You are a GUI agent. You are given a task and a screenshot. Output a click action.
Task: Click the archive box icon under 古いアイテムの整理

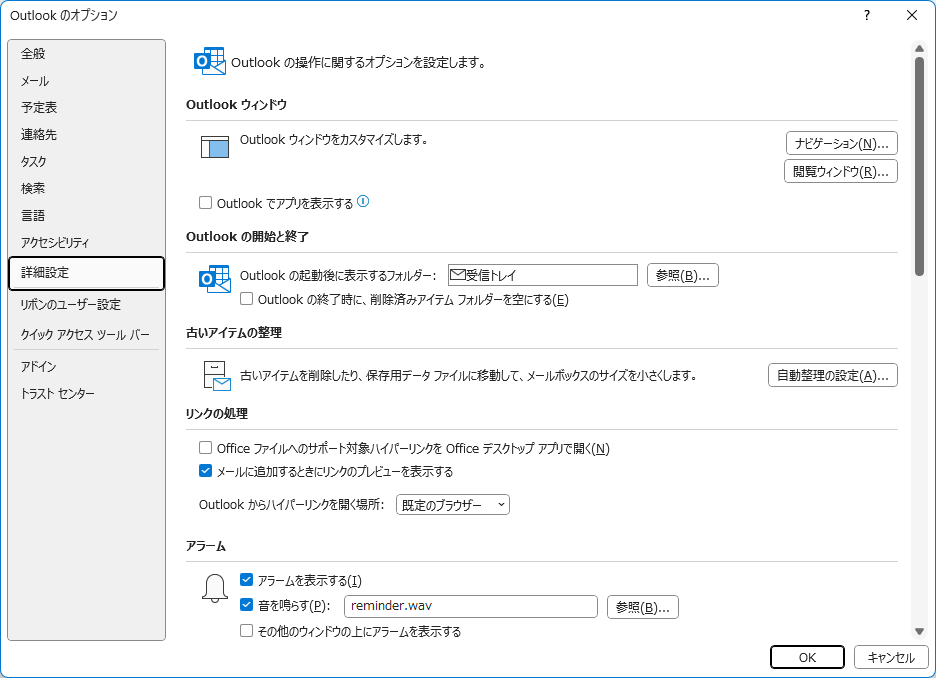tap(215, 376)
